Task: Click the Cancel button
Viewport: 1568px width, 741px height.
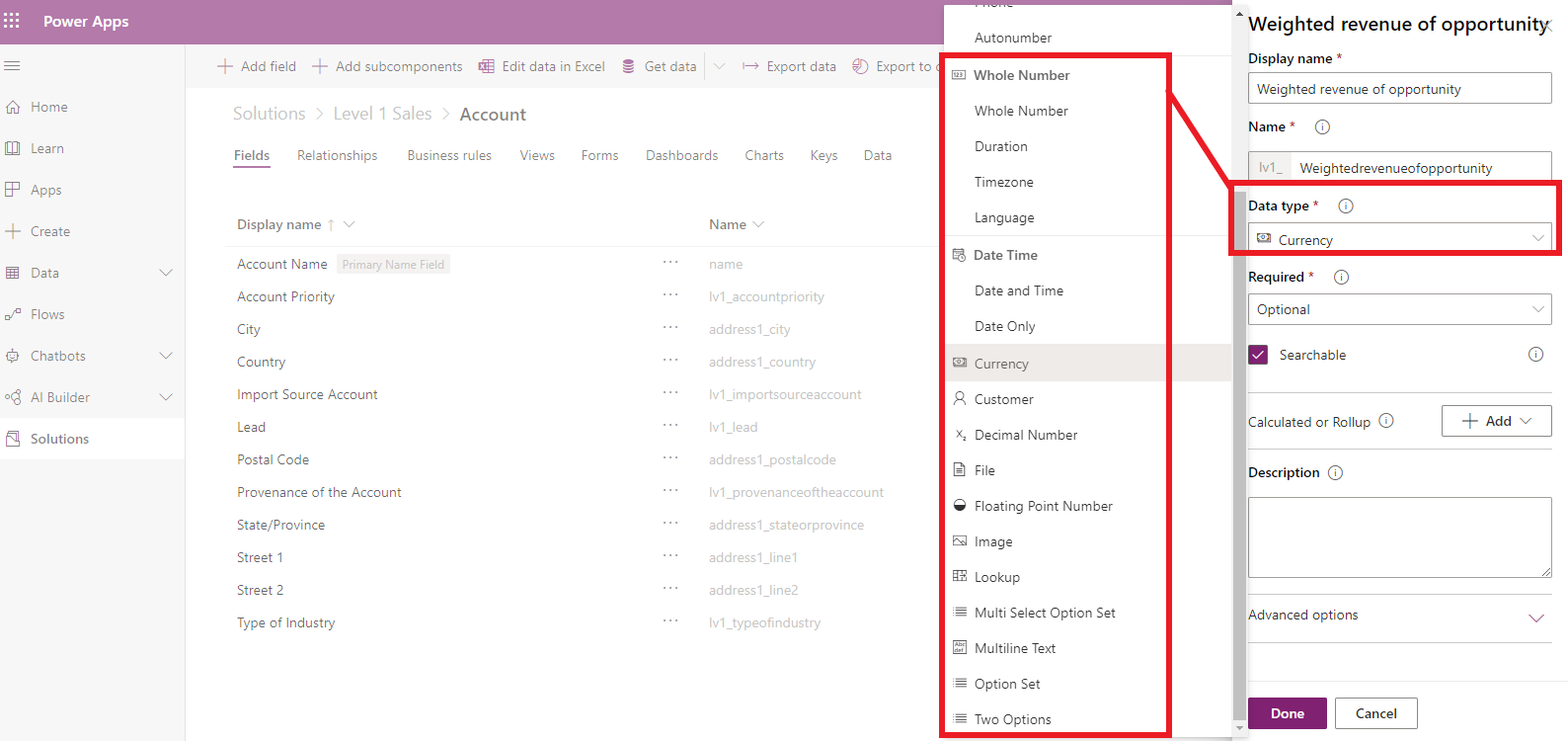Action: coord(1376,713)
